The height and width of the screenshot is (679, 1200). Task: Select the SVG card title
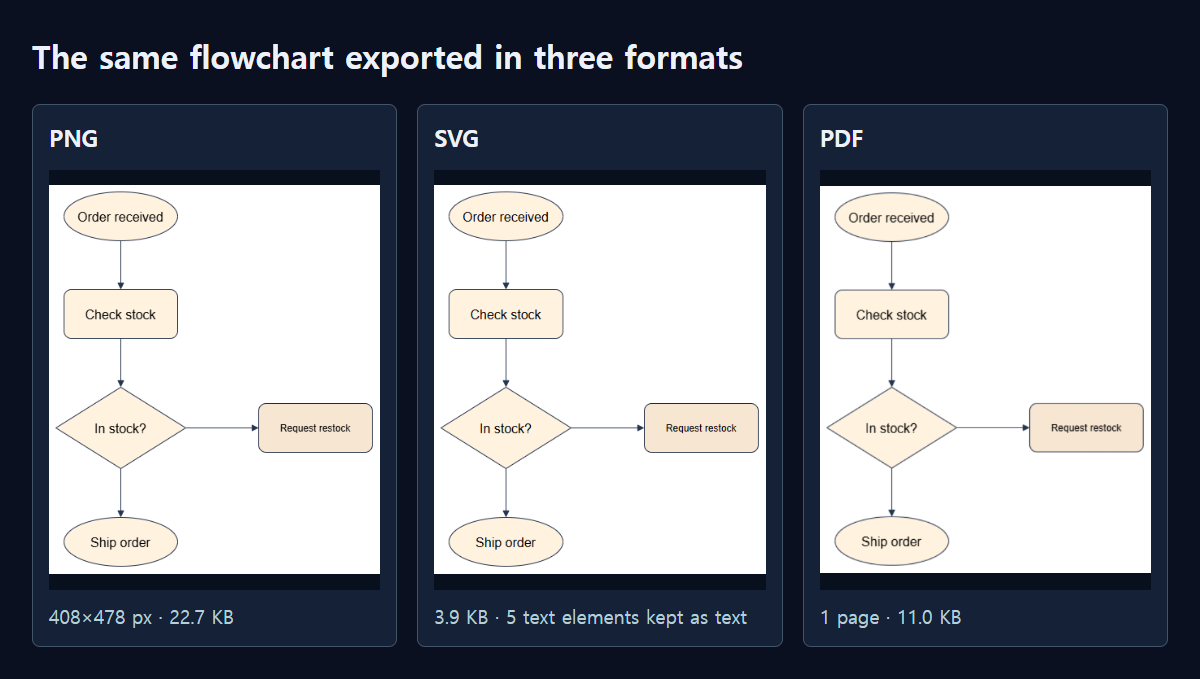click(457, 139)
